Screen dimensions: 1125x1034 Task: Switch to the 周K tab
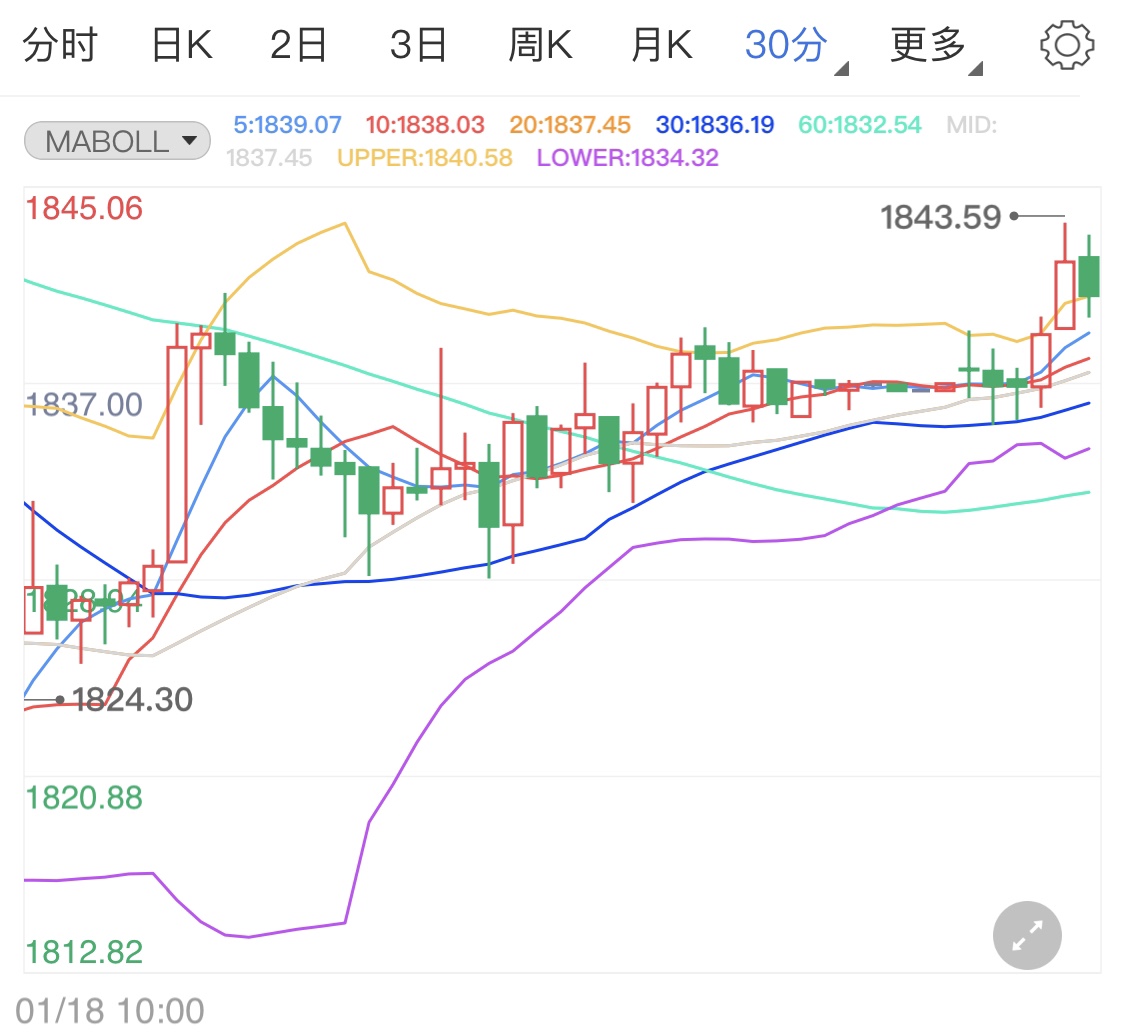539,43
